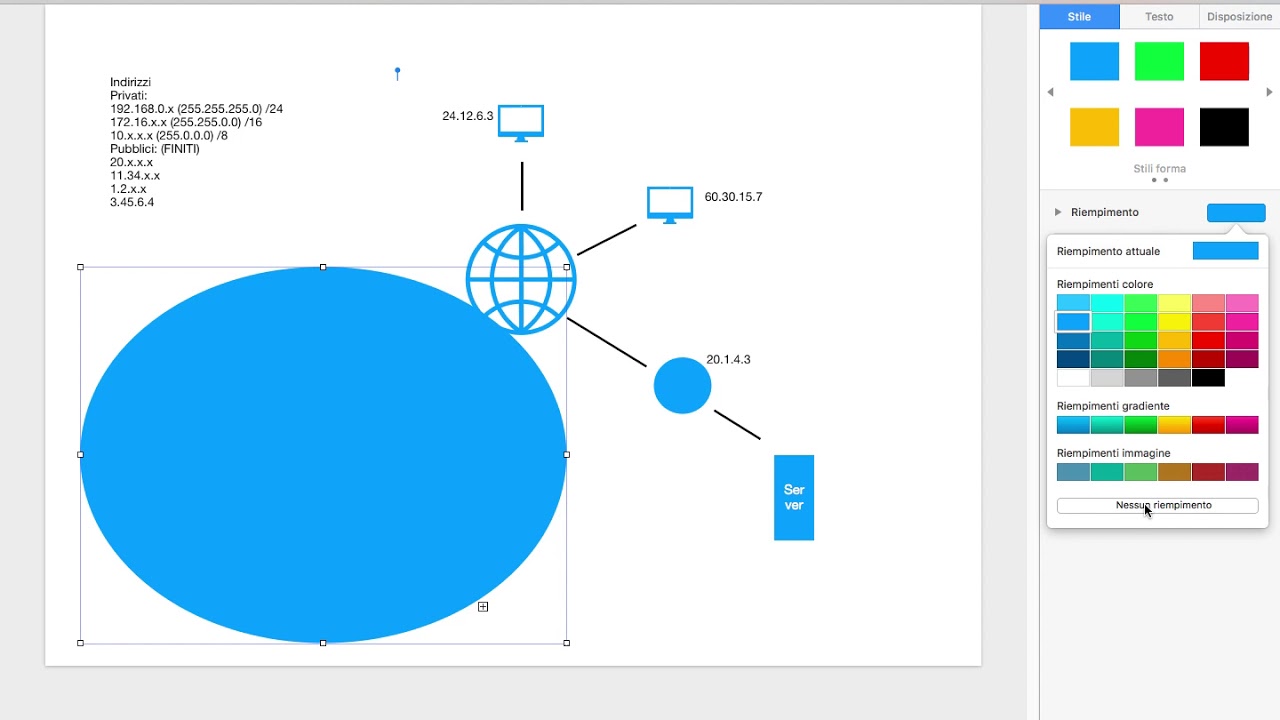Click the 'Pubblici: (FINITI)' text line

click(155, 149)
